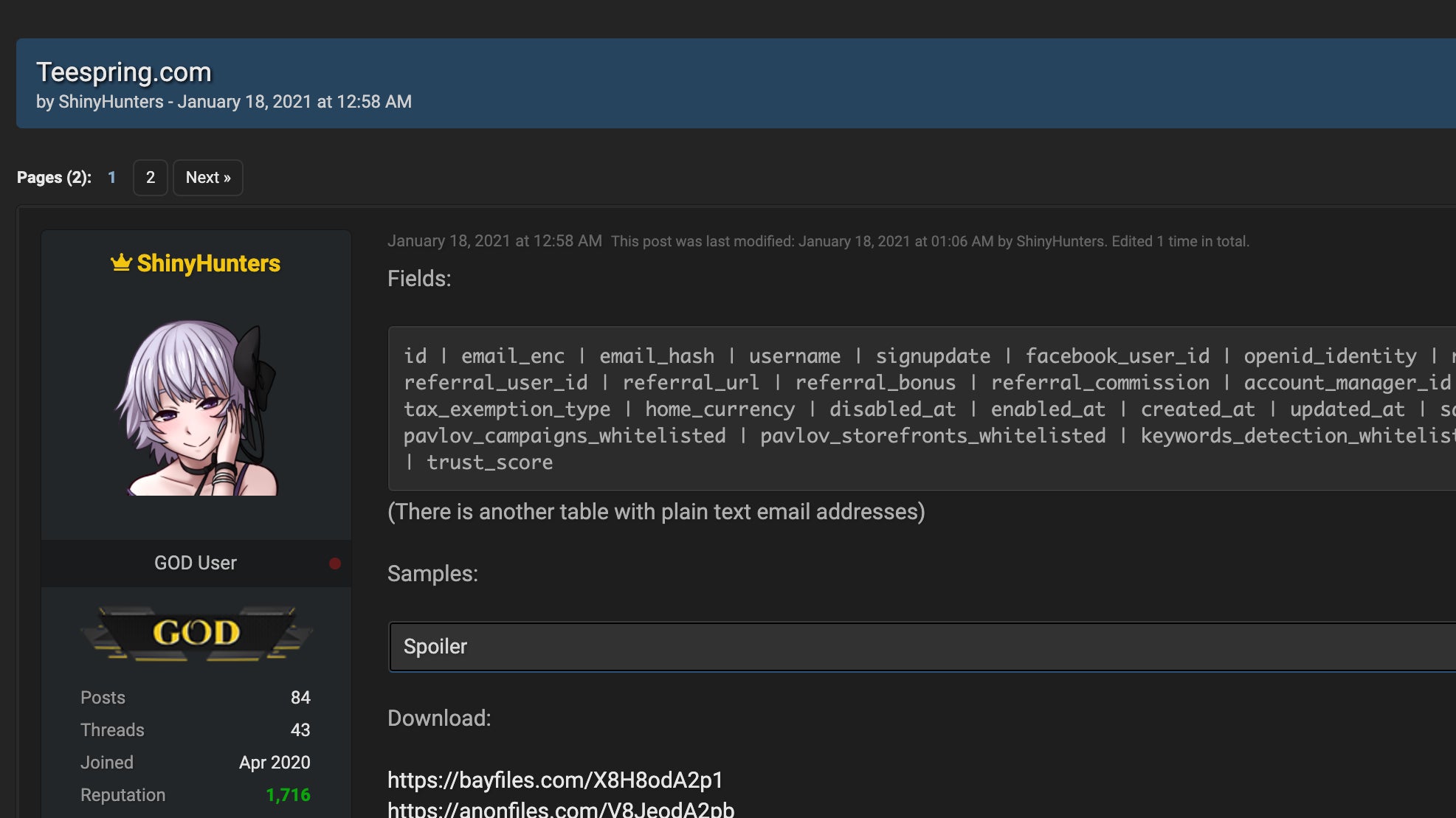Click the Next » pagination button
Screen dimensions: 1456x818
tap(207, 178)
